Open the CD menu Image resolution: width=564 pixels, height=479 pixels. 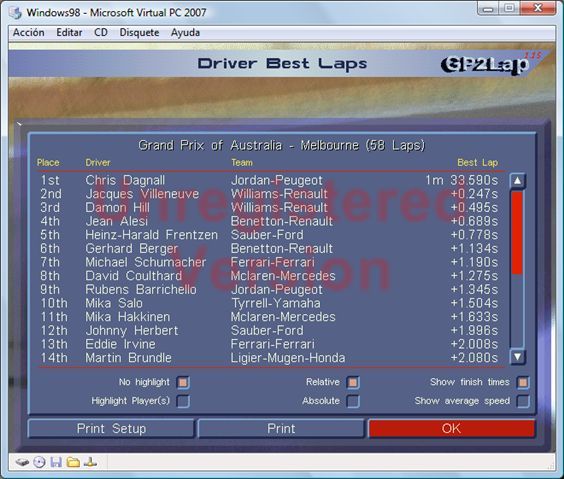(101, 33)
